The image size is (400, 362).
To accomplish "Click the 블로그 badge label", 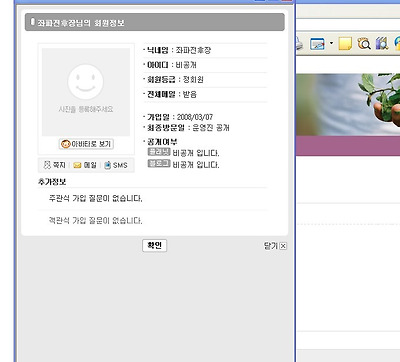I will click(159, 163).
